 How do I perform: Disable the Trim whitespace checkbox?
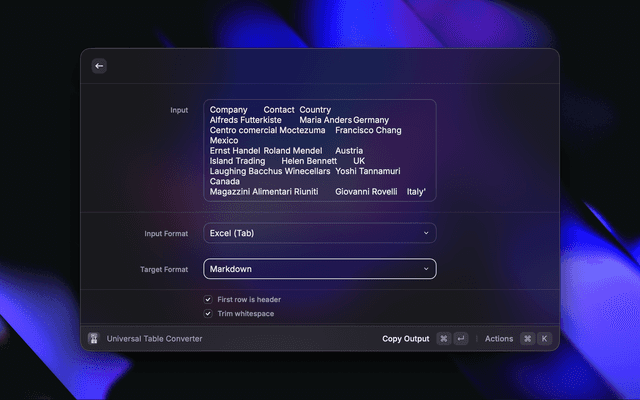208,314
